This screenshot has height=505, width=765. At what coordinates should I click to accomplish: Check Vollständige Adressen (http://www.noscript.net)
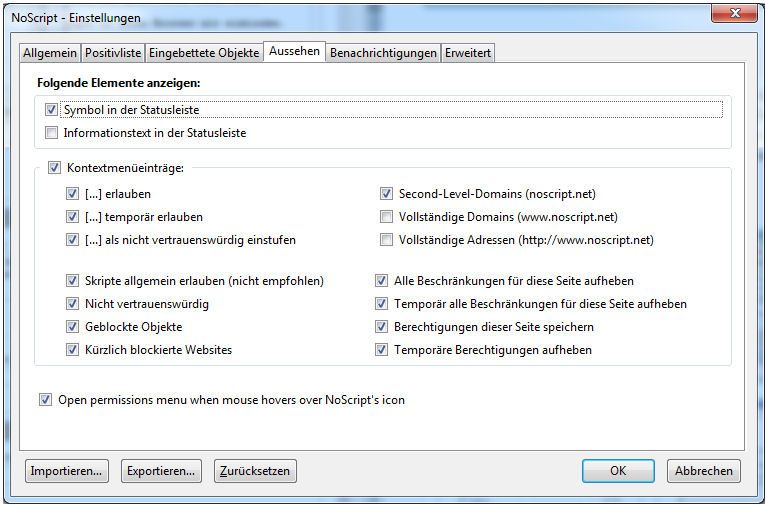click(386, 240)
